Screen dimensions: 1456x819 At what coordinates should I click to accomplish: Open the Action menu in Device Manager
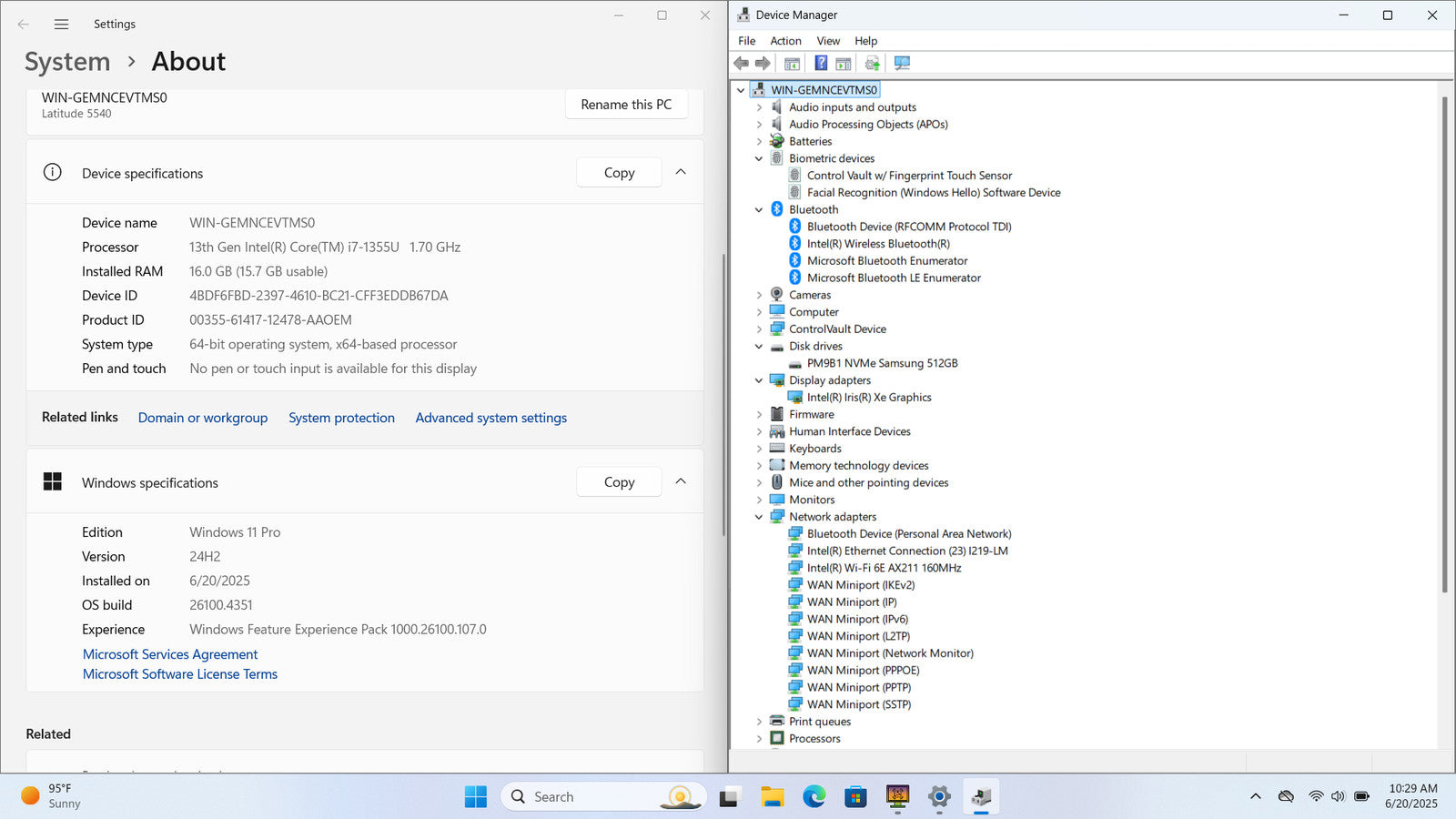(x=785, y=41)
